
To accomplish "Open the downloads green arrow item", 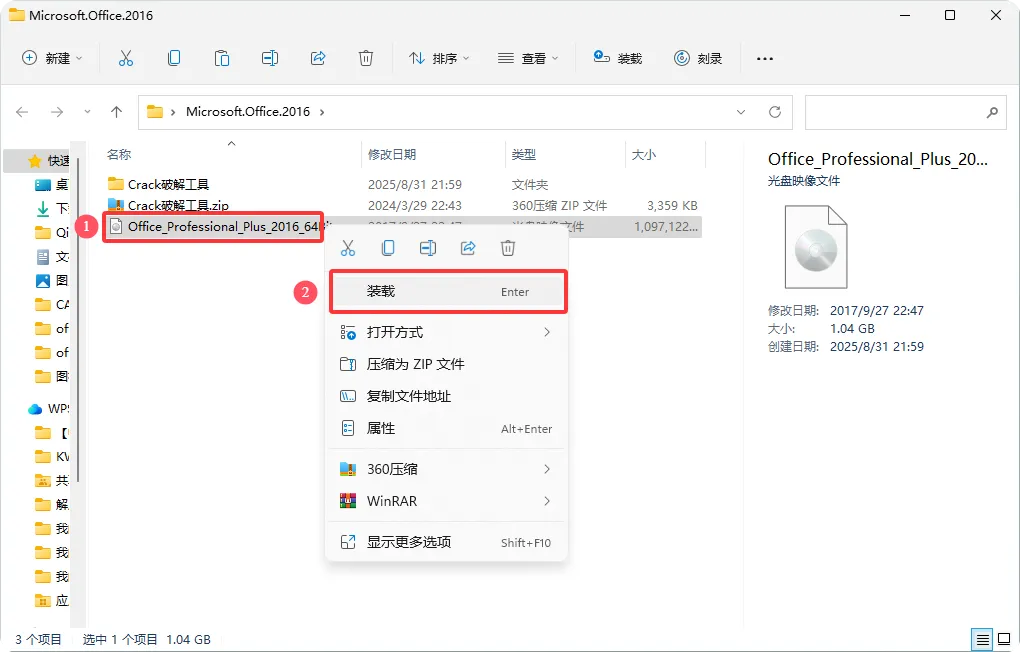I will [x=51, y=208].
